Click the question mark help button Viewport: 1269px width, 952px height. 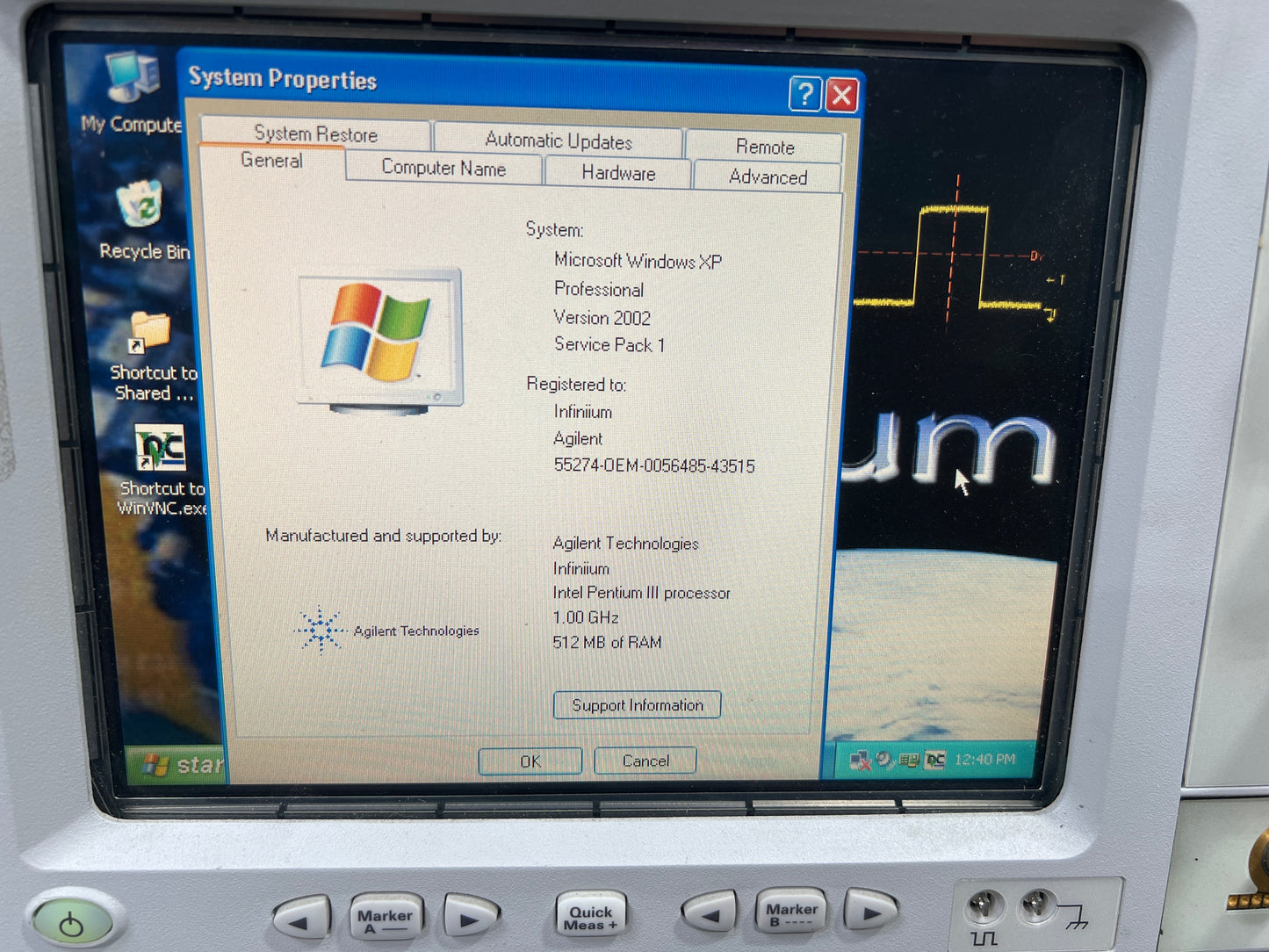pos(804,94)
